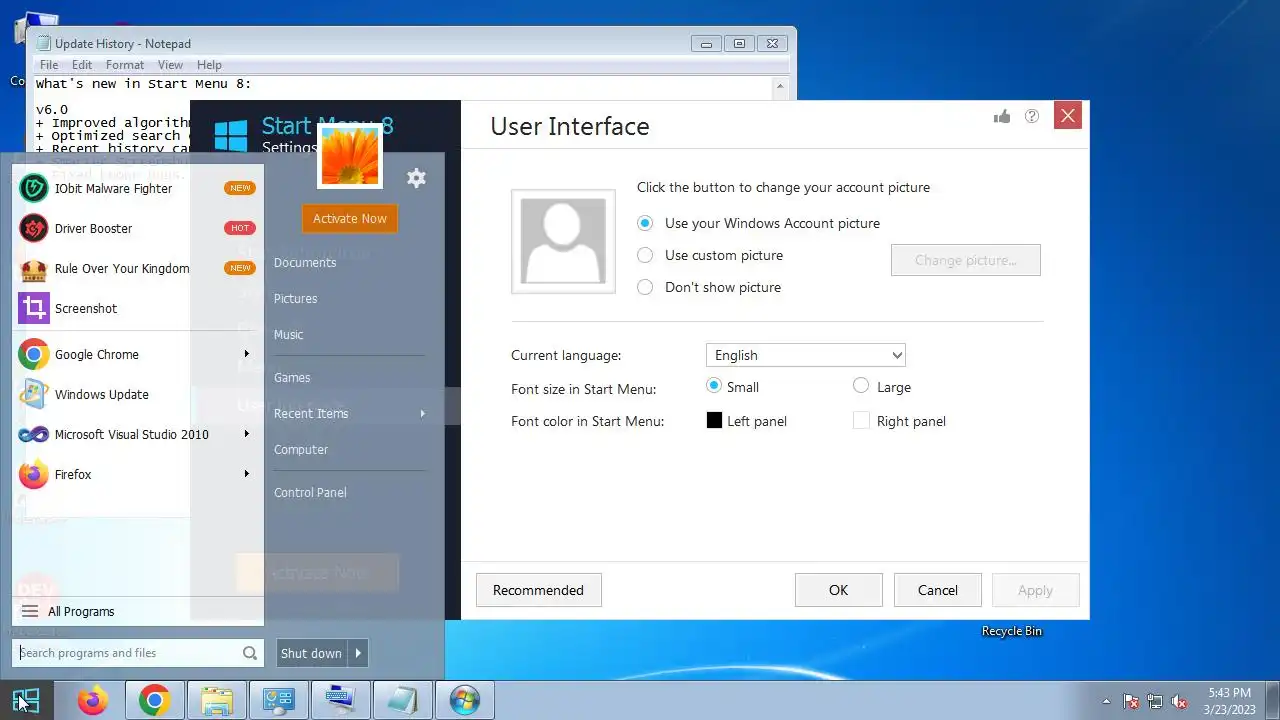Open Documents in Start Menu

[305, 262]
